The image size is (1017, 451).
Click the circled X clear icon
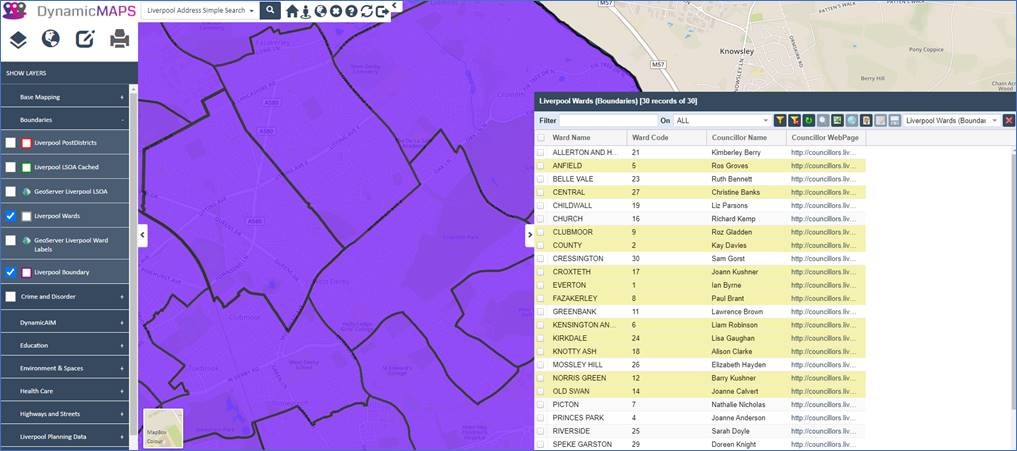(x=335, y=11)
